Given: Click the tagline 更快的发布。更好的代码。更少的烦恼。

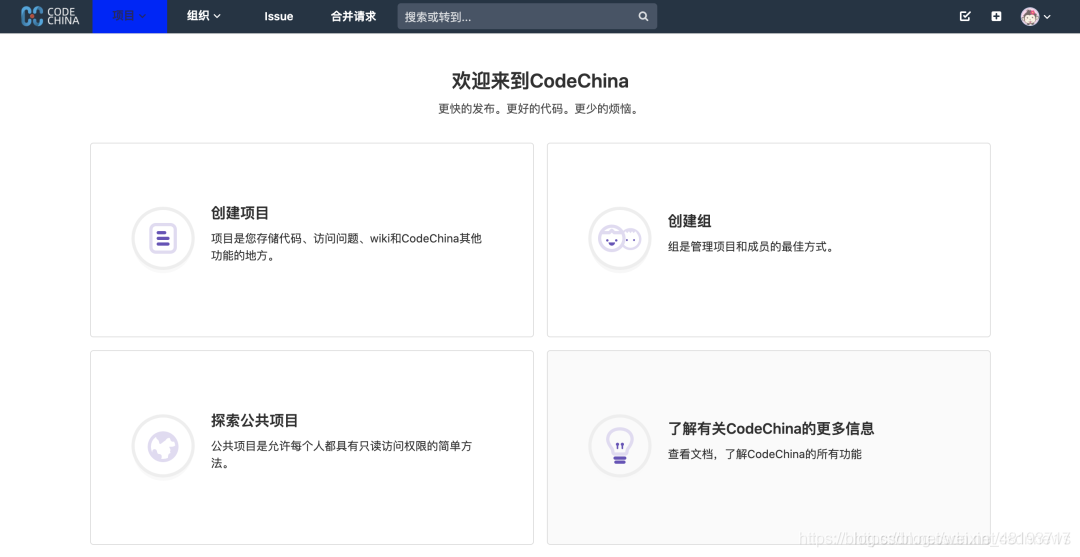Looking at the screenshot, I should tap(540, 109).
